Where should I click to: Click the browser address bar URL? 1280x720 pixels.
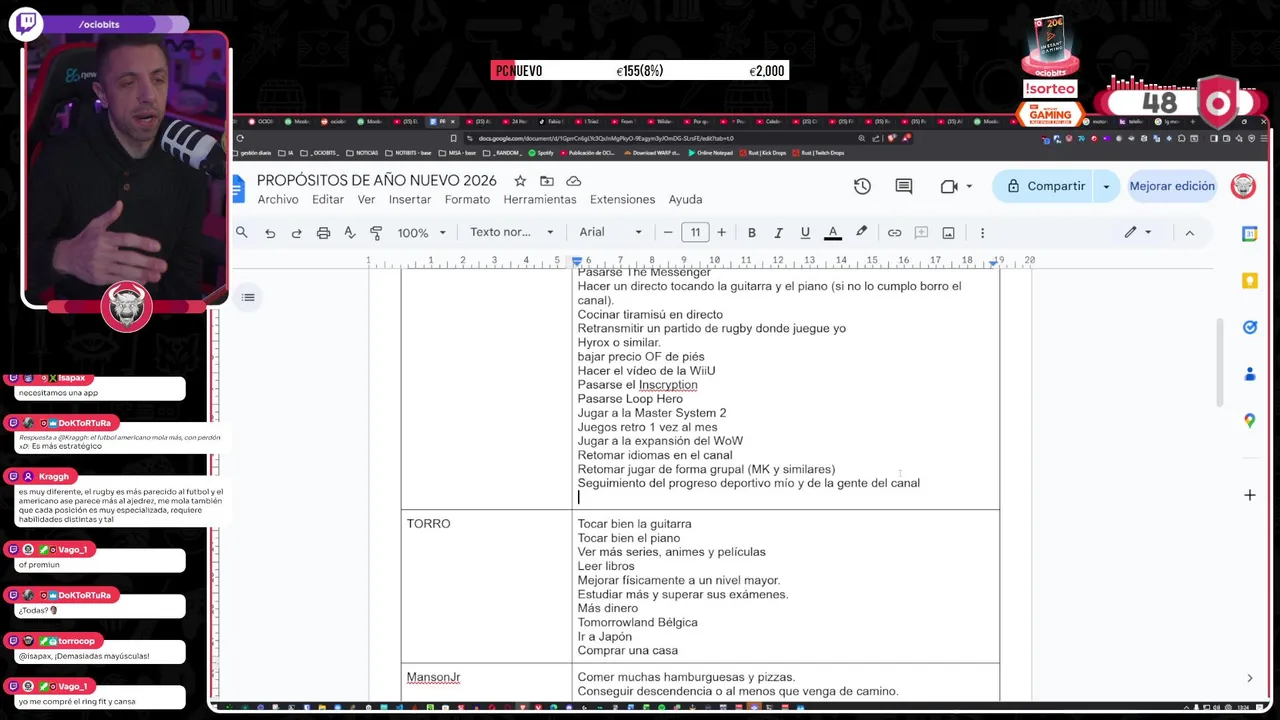(606, 138)
